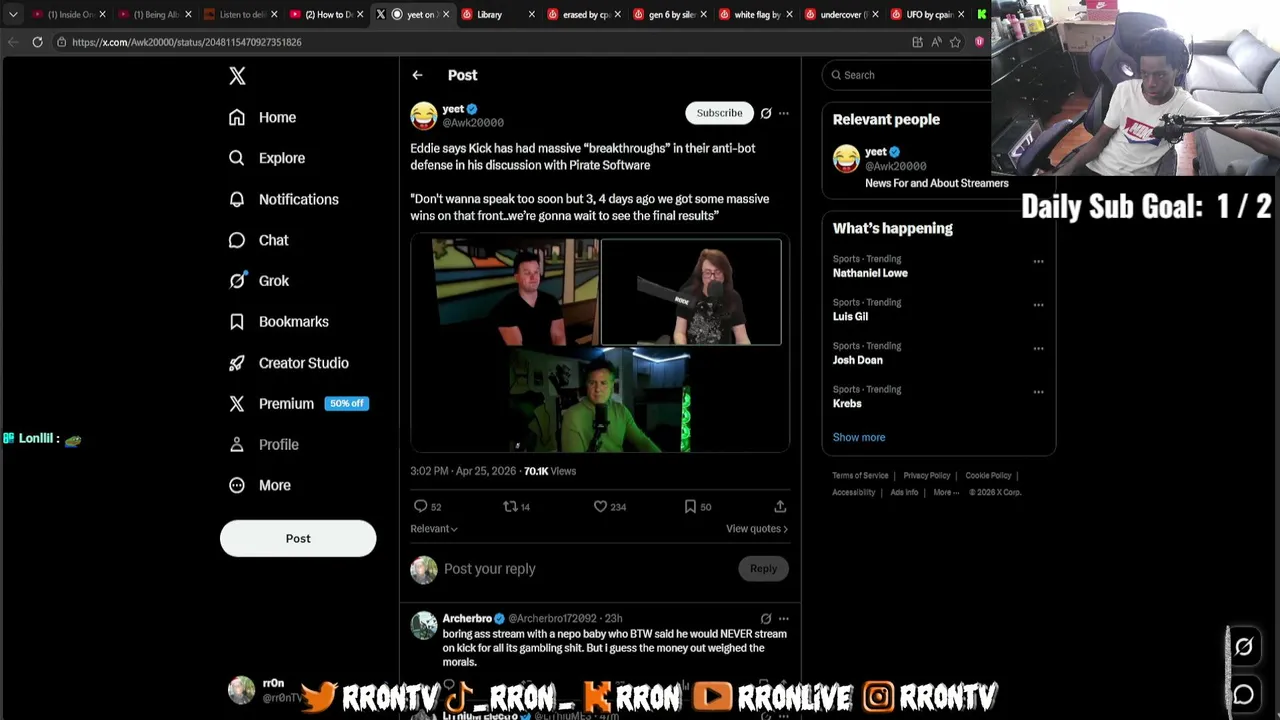Viewport: 1280px width, 720px height.
Task: Open options for Krebs trend
Action: 1038,392
